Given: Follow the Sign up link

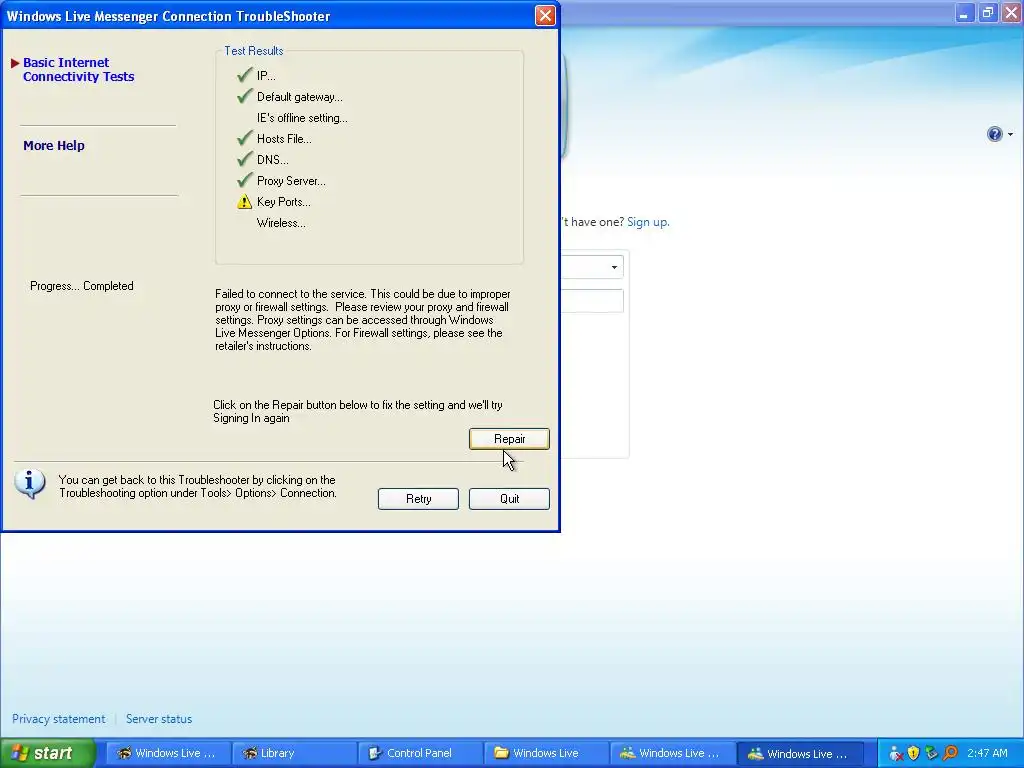Looking at the screenshot, I should [x=648, y=222].
